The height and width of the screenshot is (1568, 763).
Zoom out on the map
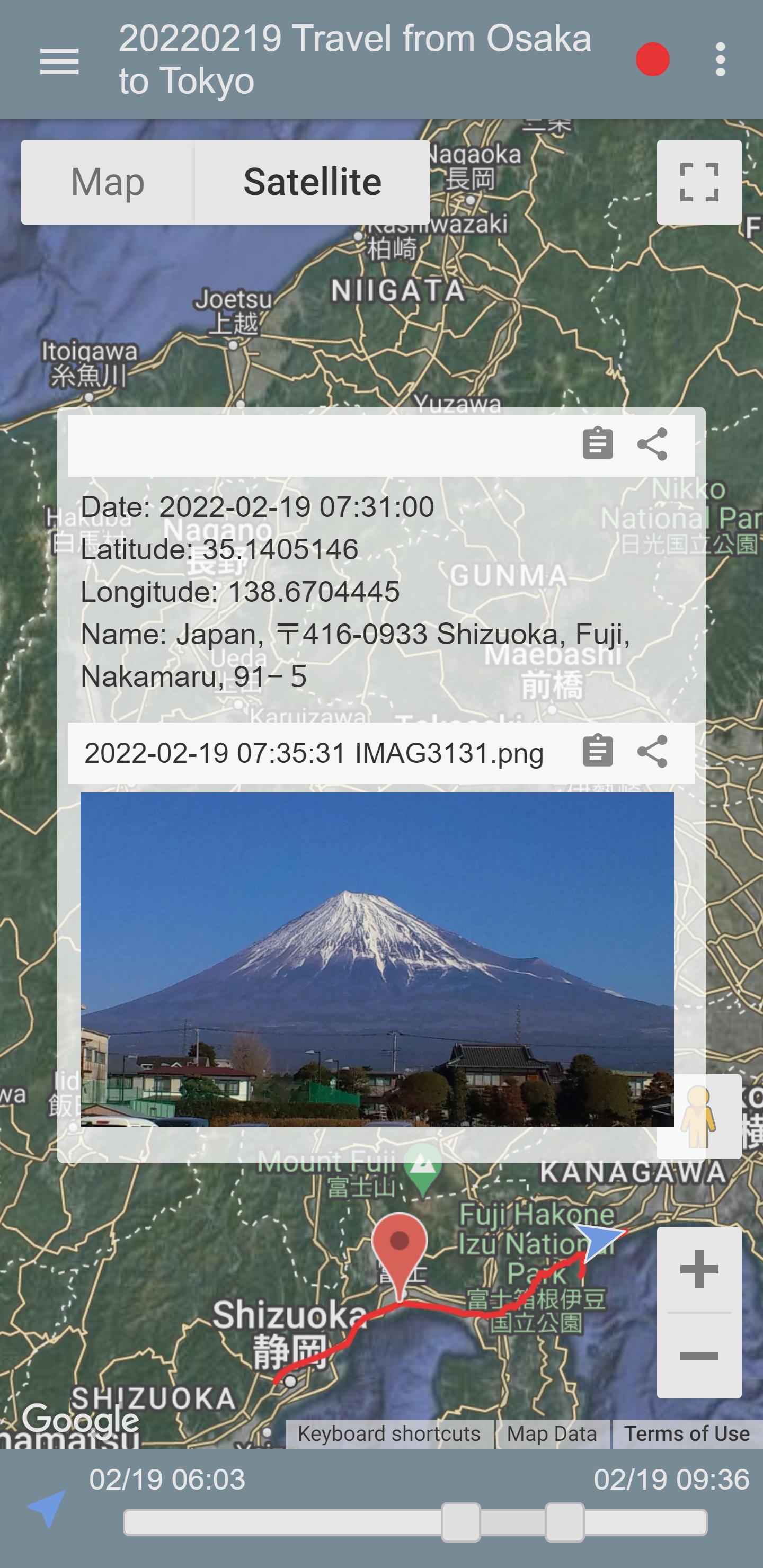tap(699, 1356)
